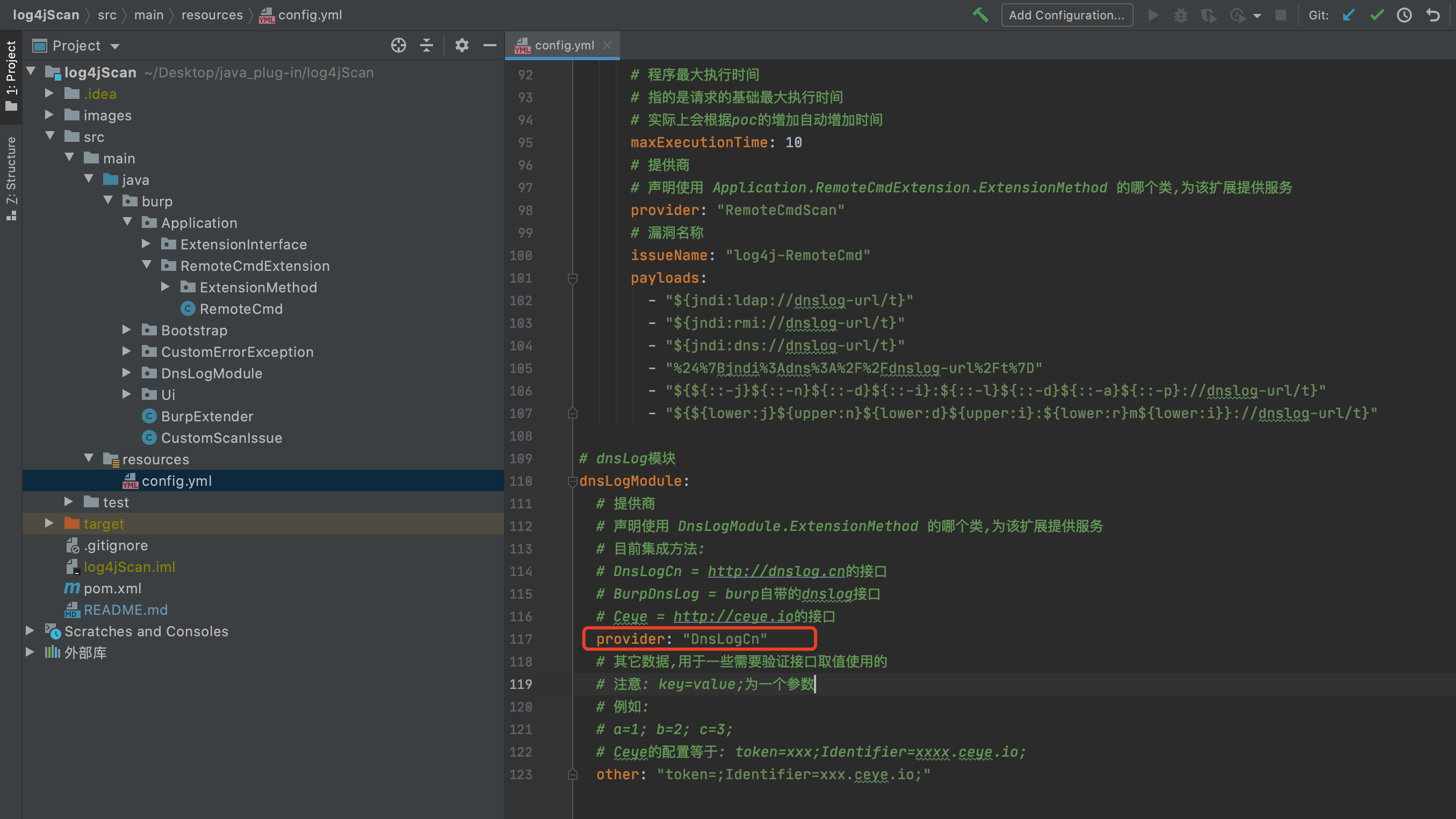This screenshot has height=819, width=1456.
Task: Hide the Project panel with minus icon
Action: click(490, 46)
